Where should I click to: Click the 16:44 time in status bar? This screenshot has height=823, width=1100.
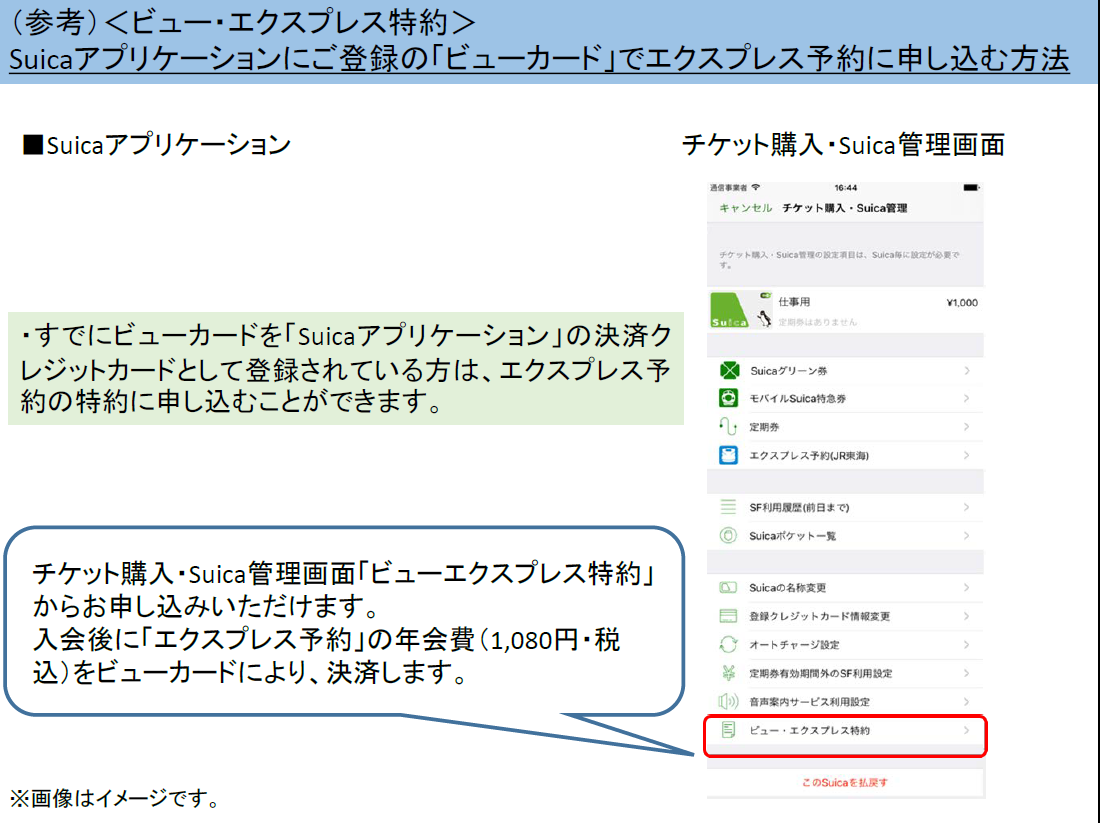click(x=845, y=187)
